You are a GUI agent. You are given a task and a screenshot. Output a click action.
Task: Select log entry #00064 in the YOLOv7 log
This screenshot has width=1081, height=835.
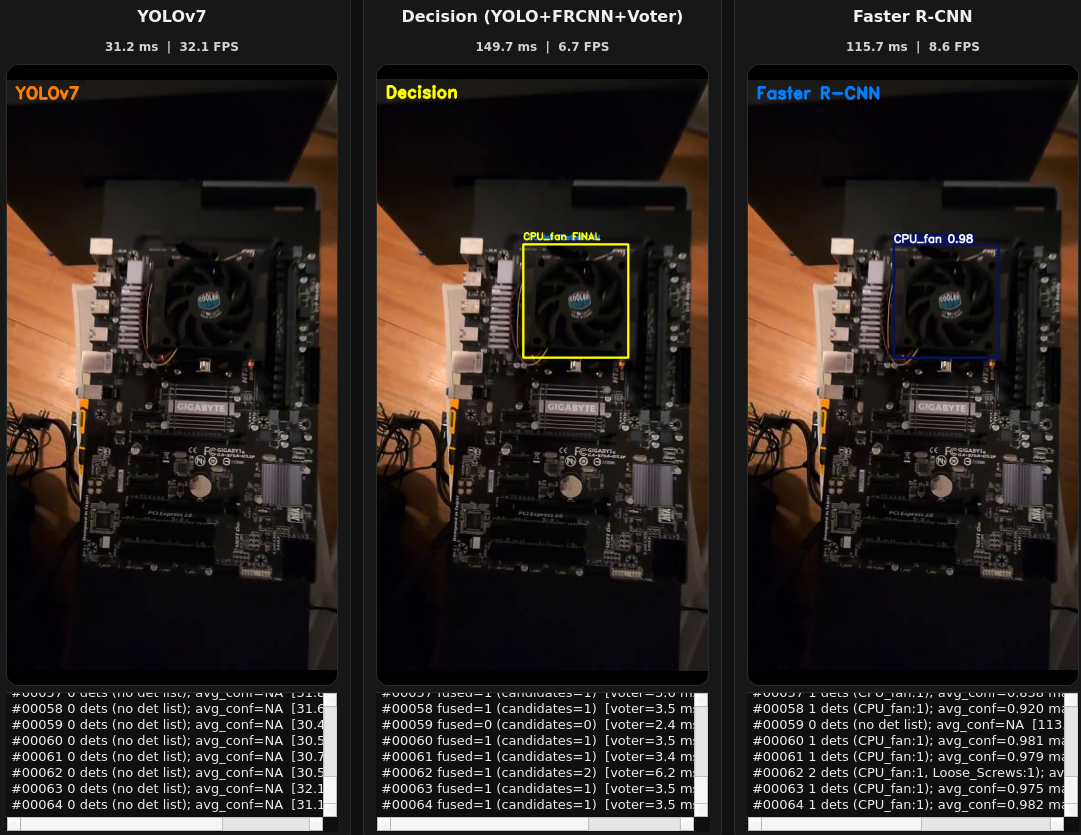coord(167,804)
